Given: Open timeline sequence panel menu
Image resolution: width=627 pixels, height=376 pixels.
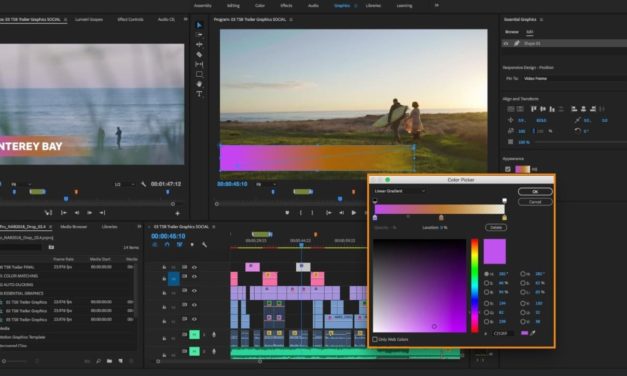Looking at the screenshot, I should [x=214, y=227].
